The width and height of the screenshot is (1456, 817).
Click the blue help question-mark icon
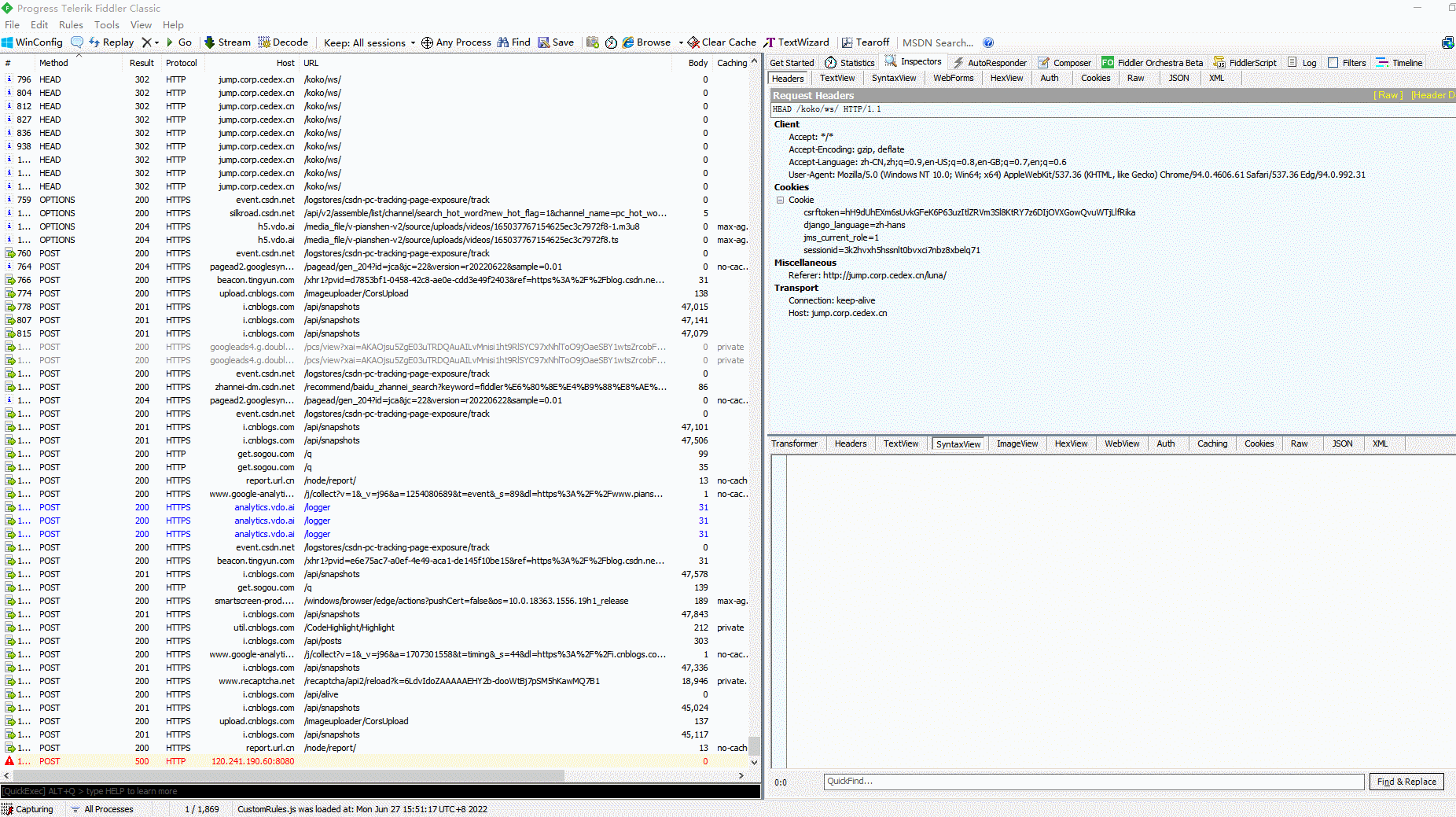(x=988, y=42)
